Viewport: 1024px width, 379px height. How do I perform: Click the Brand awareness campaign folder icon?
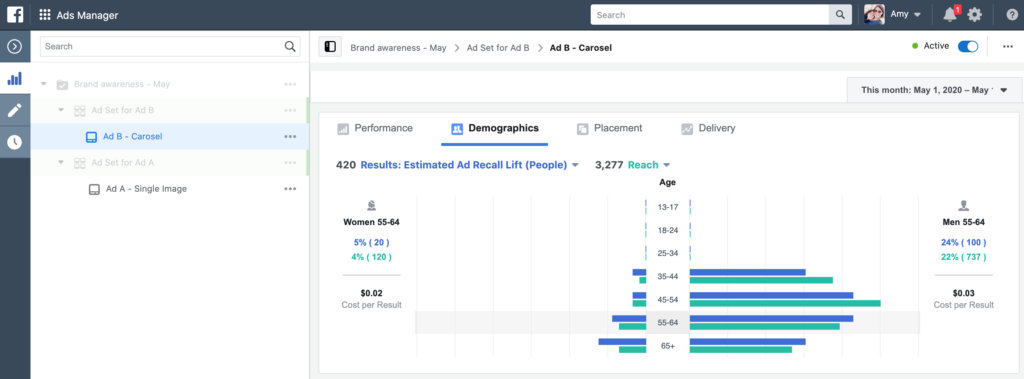[x=63, y=84]
